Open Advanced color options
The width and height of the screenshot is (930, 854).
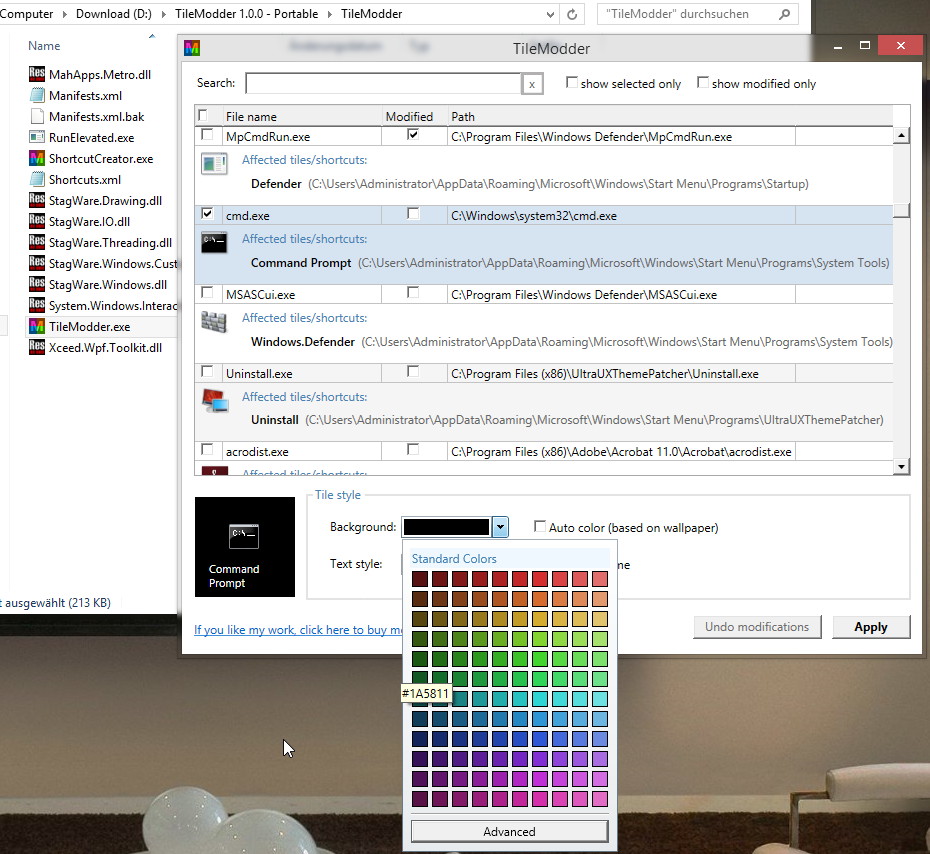(509, 831)
